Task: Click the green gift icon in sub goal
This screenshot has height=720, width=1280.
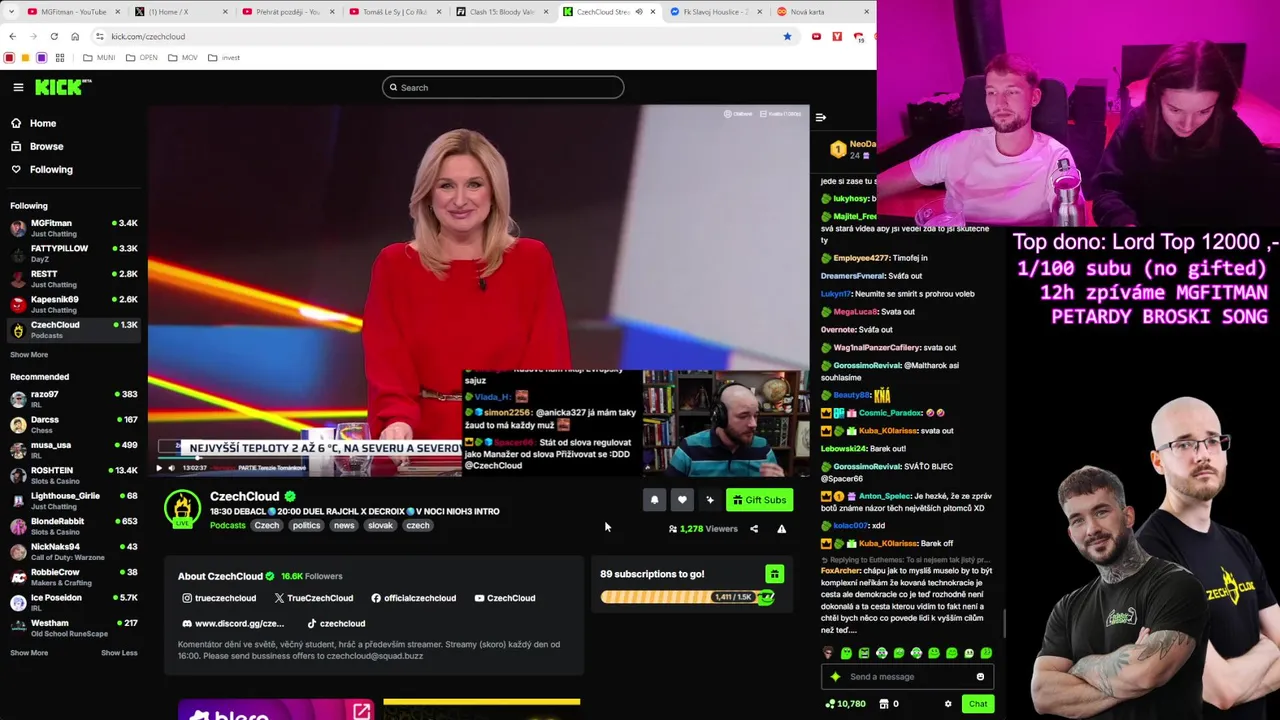Action: point(774,574)
